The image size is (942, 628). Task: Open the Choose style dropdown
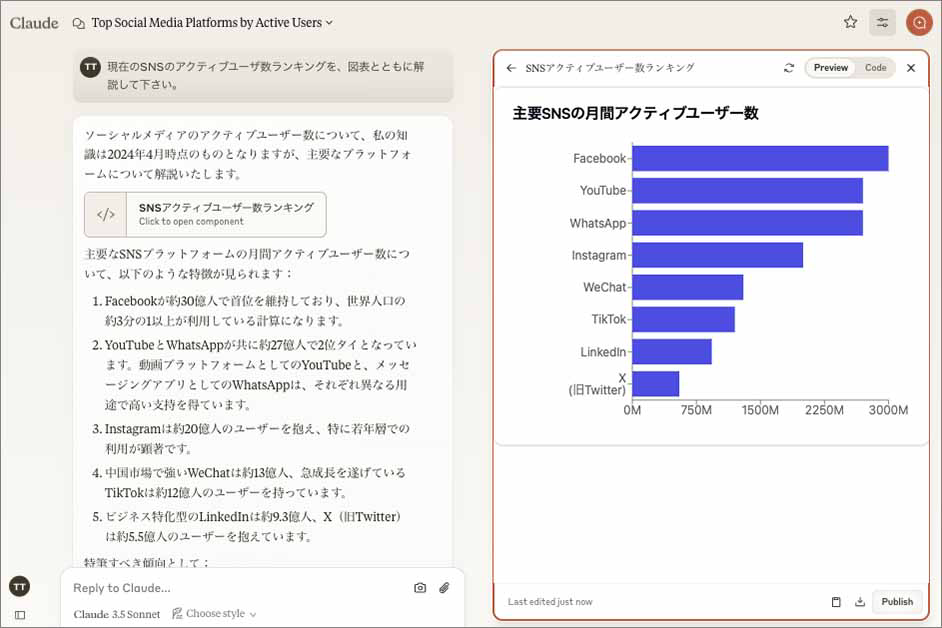pyautogui.click(x=214, y=614)
